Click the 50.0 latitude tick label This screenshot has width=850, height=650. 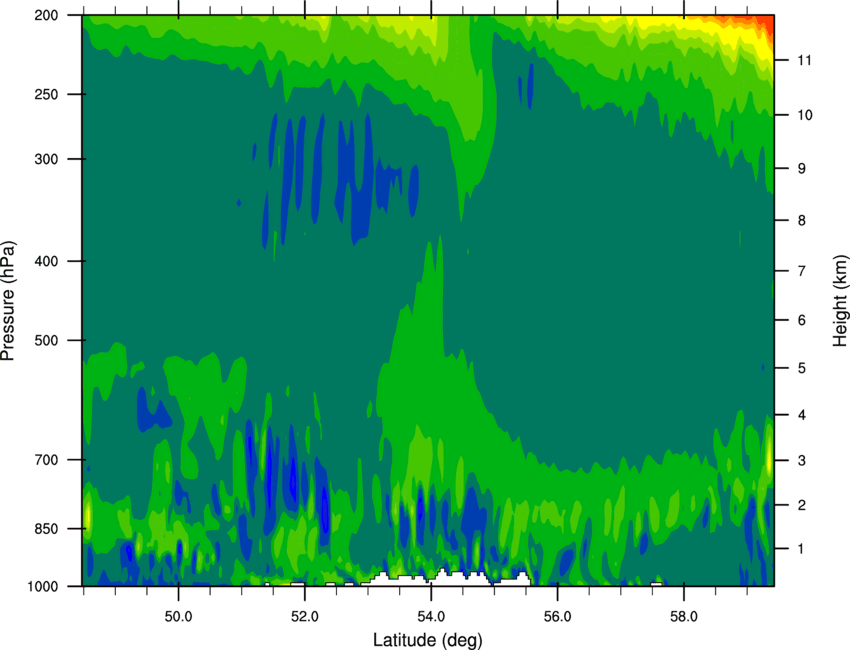tap(178, 617)
